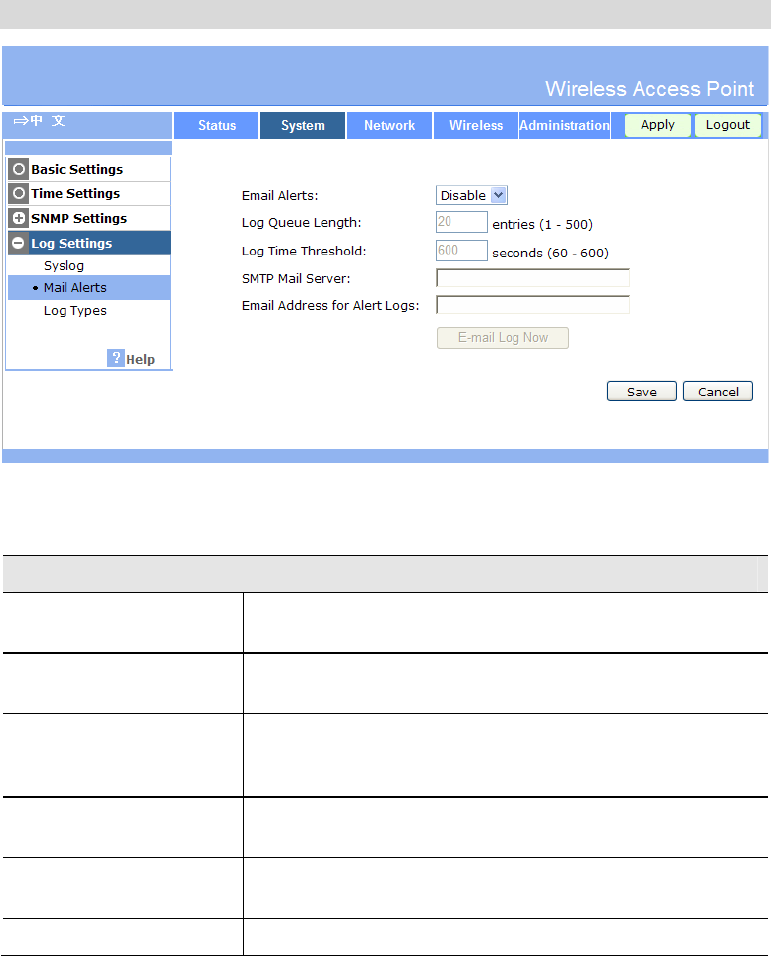
Task: Open the Network tab
Action: pos(389,126)
